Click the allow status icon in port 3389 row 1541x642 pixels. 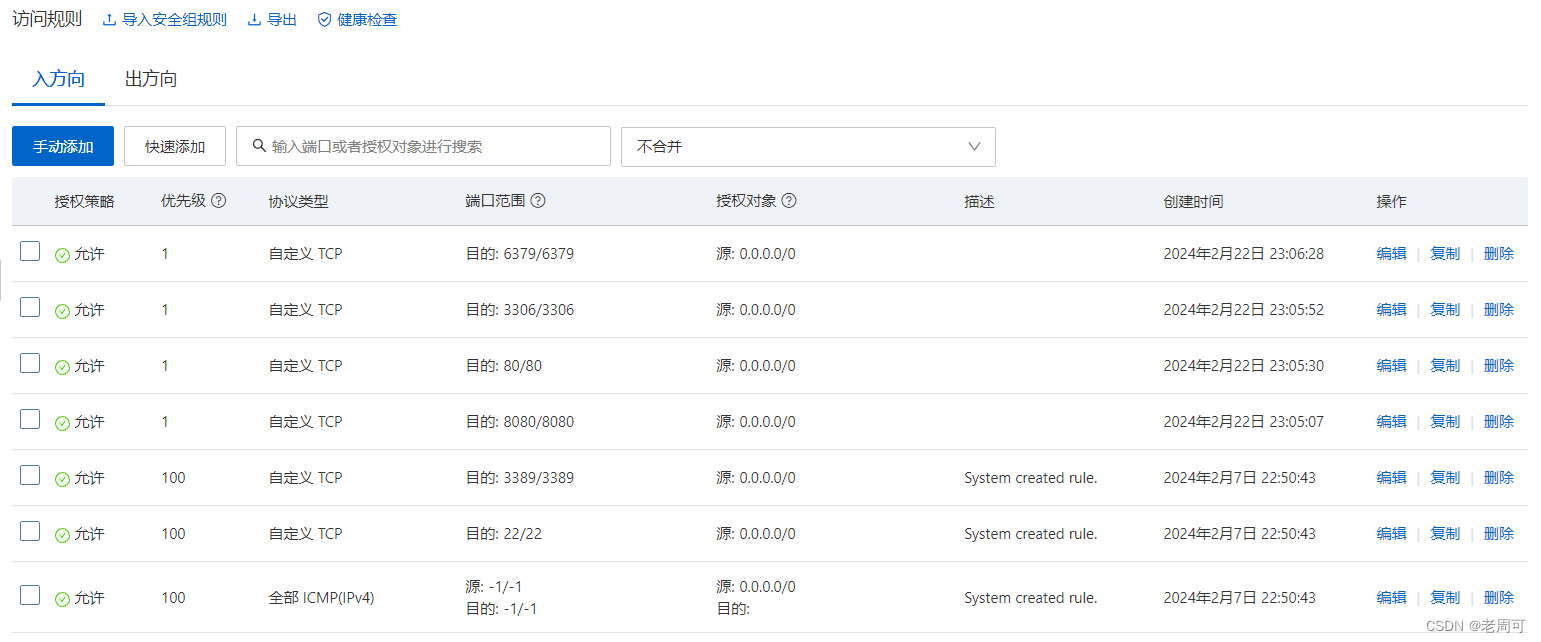click(62, 479)
